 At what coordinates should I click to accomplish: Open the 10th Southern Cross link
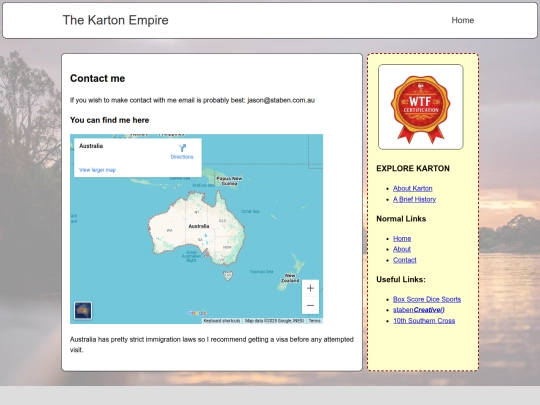pos(424,321)
